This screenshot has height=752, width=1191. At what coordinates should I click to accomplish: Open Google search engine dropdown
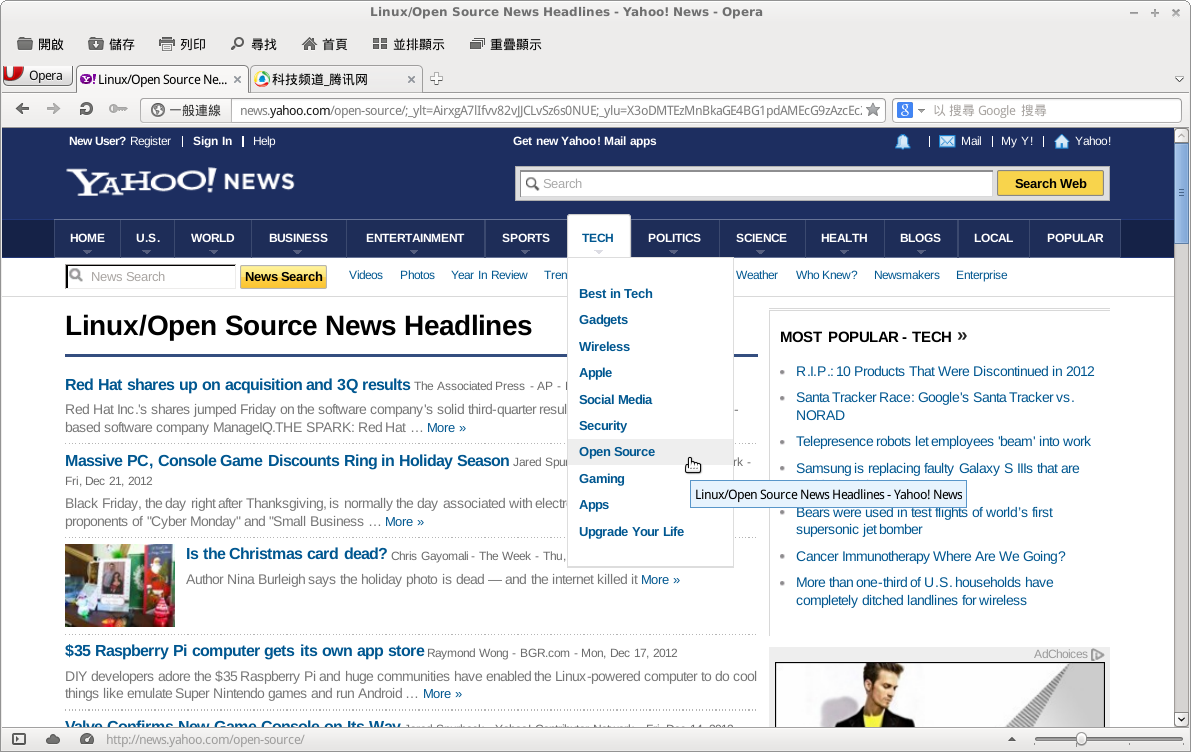click(911, 110)
